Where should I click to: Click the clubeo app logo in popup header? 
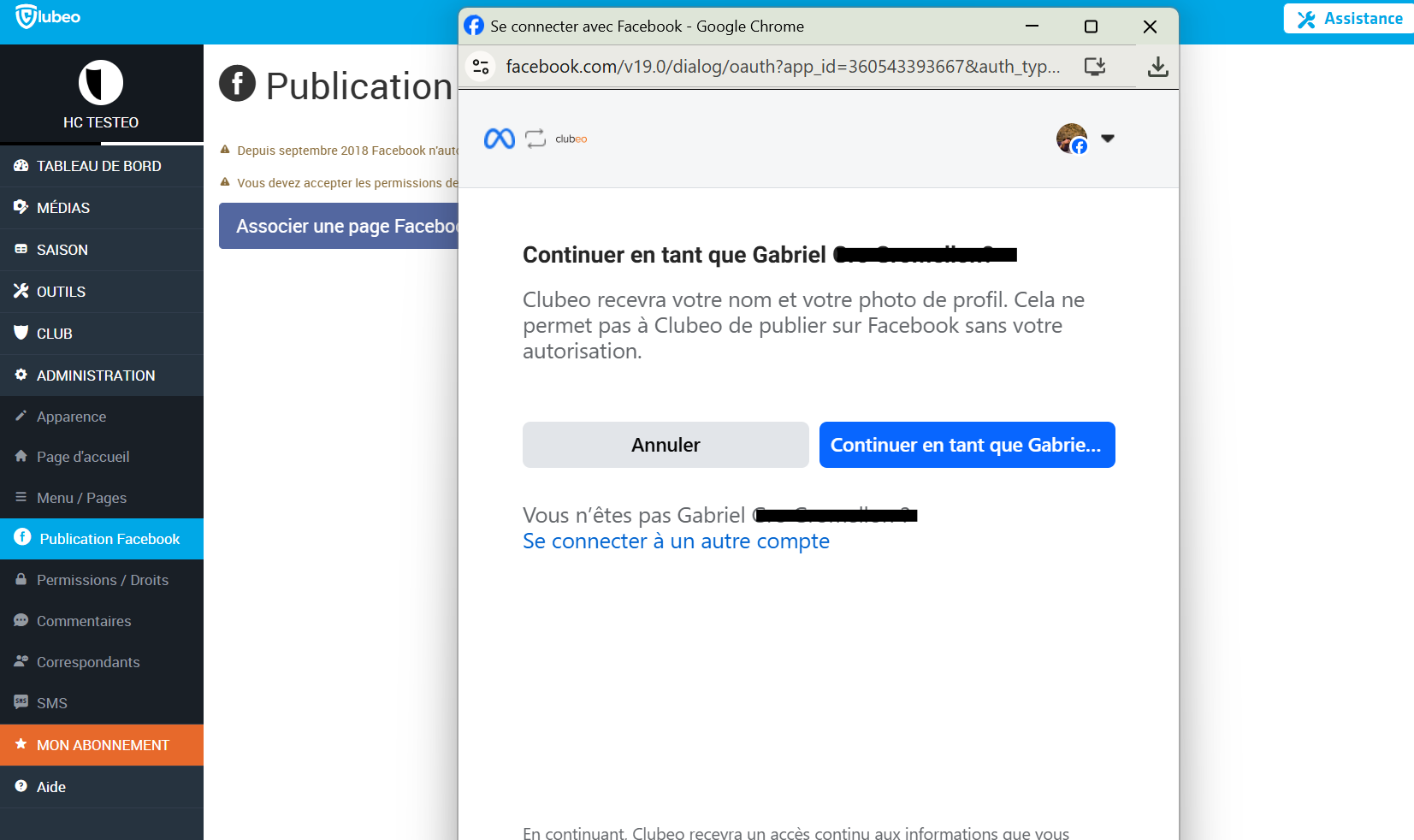(x=571, y=139)
